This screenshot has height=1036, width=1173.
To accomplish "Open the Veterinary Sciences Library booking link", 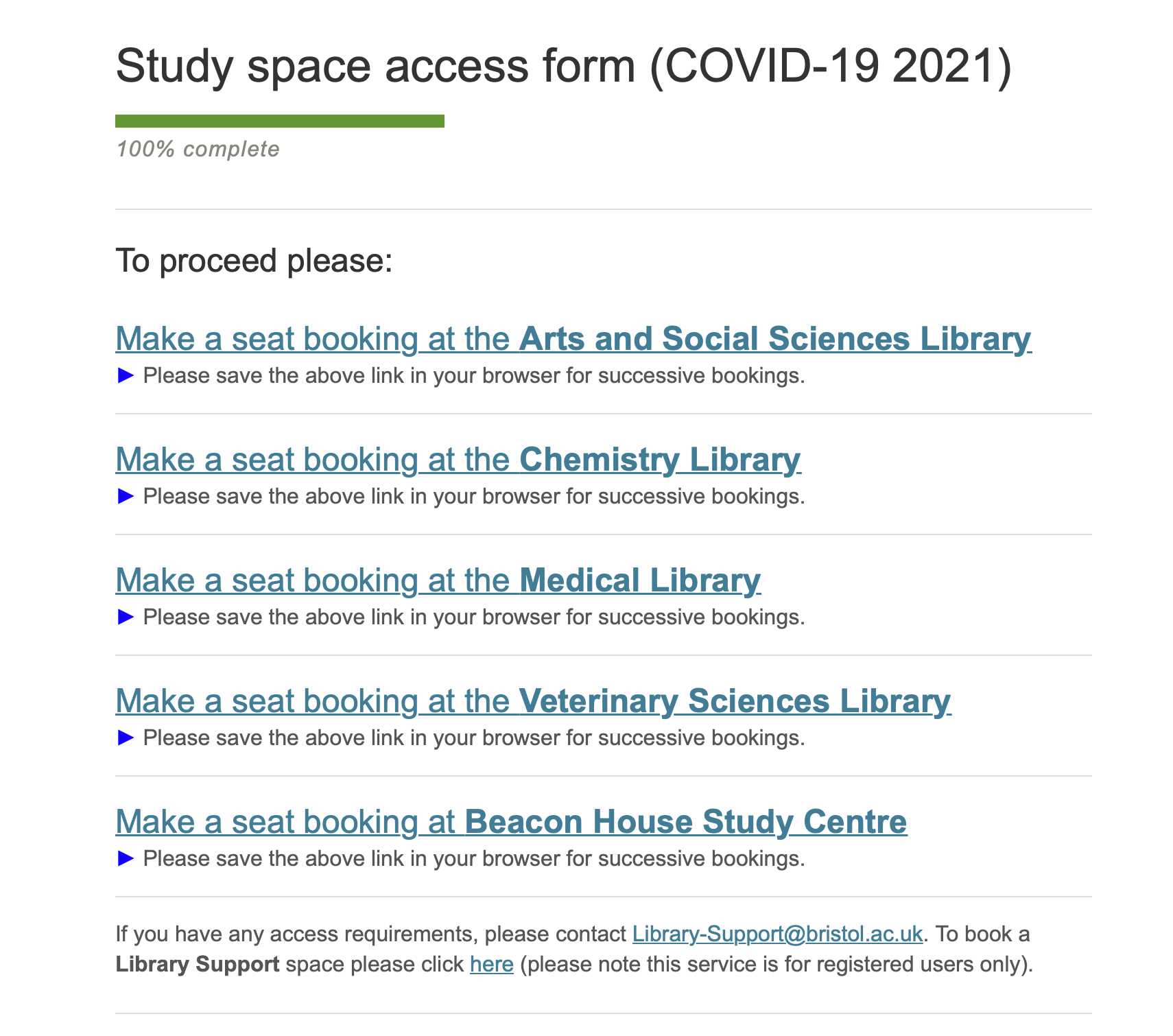I will (x=533, y=701).
